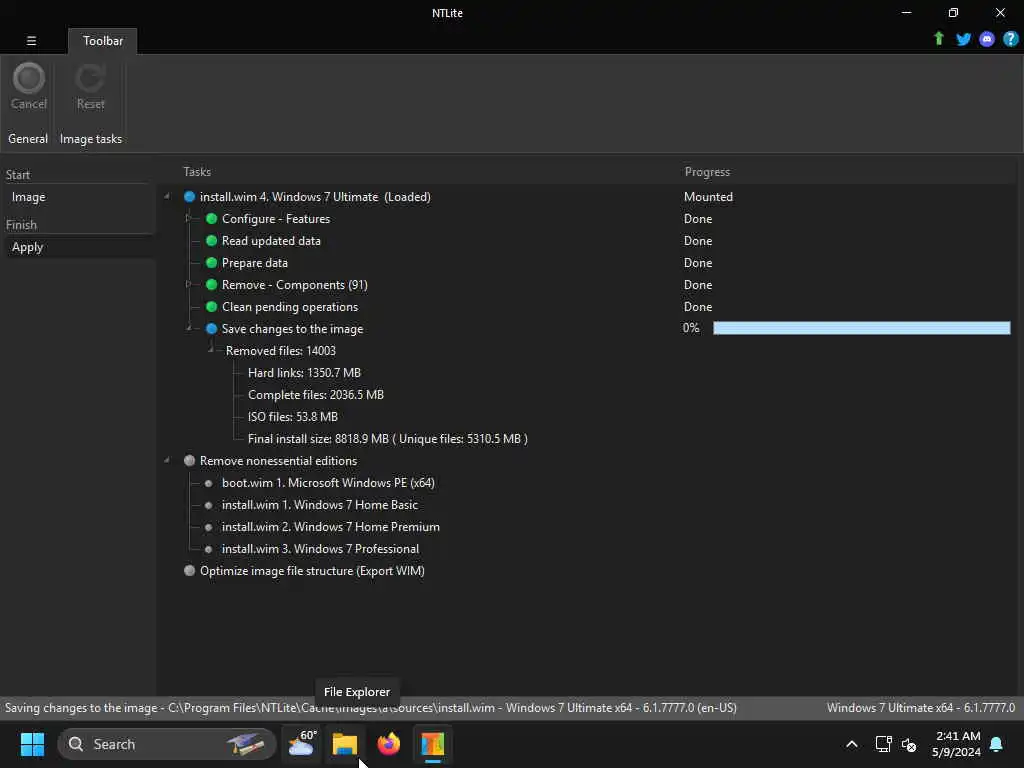Launch Firefox from the taskbar

point(389,744)
